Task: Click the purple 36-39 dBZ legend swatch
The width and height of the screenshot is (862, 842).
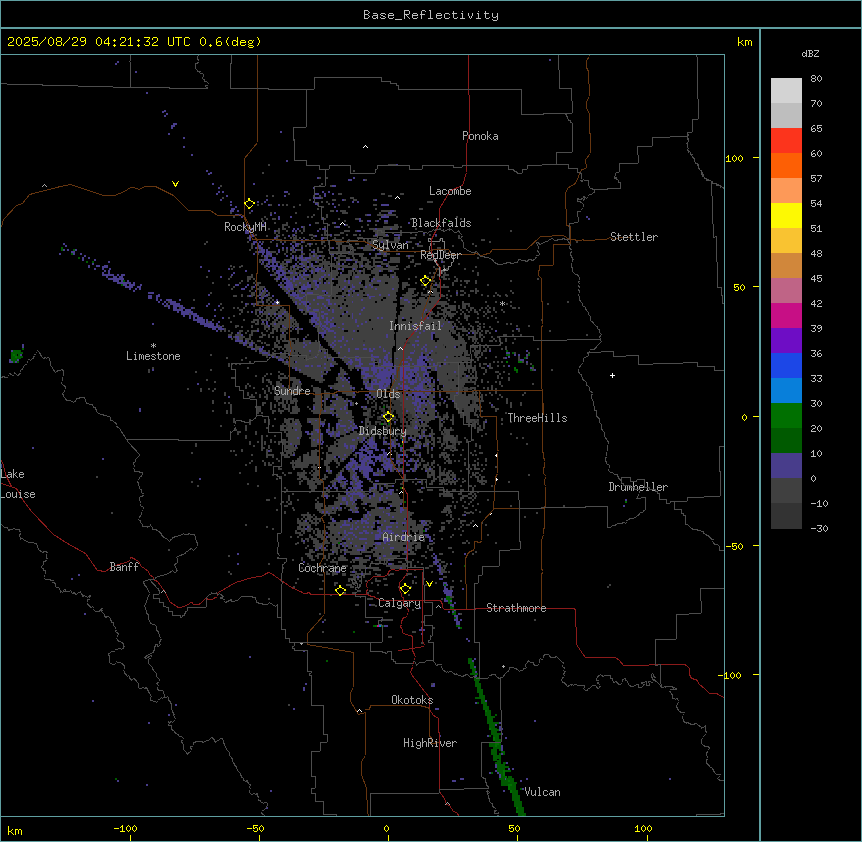Action: (786, 341)
